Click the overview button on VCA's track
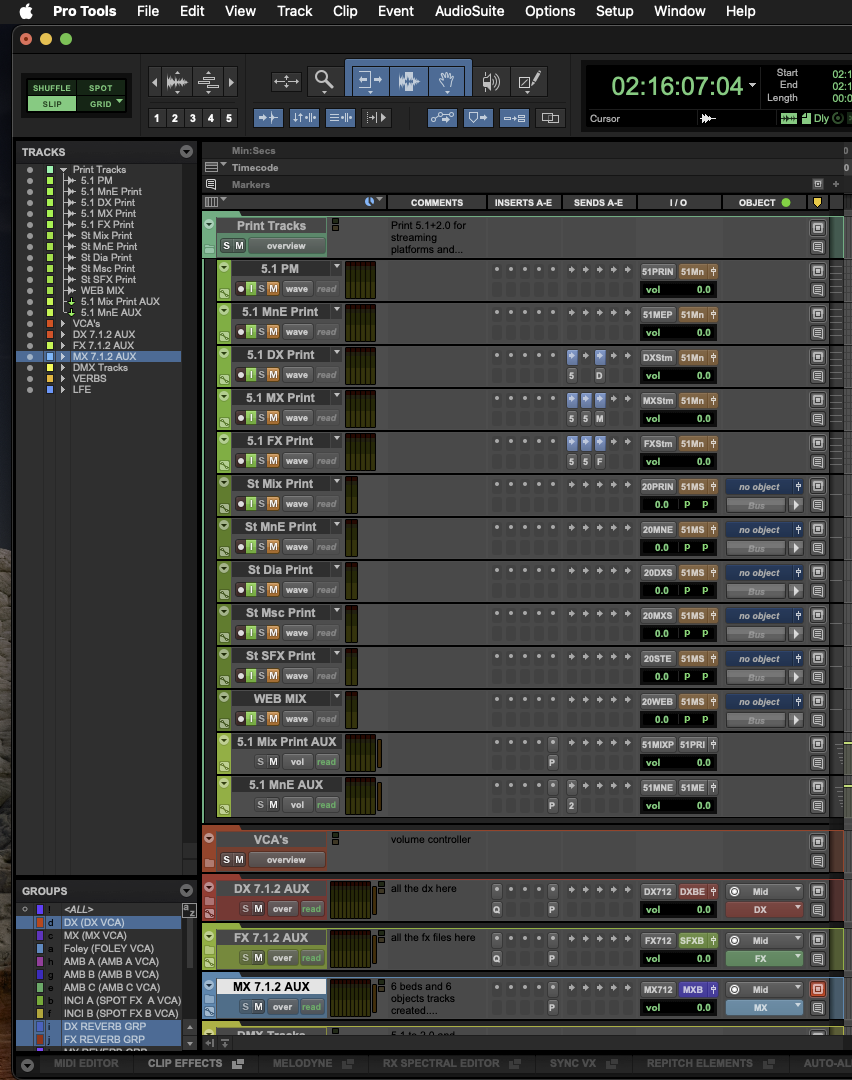The width and height of the screenshot is (852, 1080). [286, 860]
